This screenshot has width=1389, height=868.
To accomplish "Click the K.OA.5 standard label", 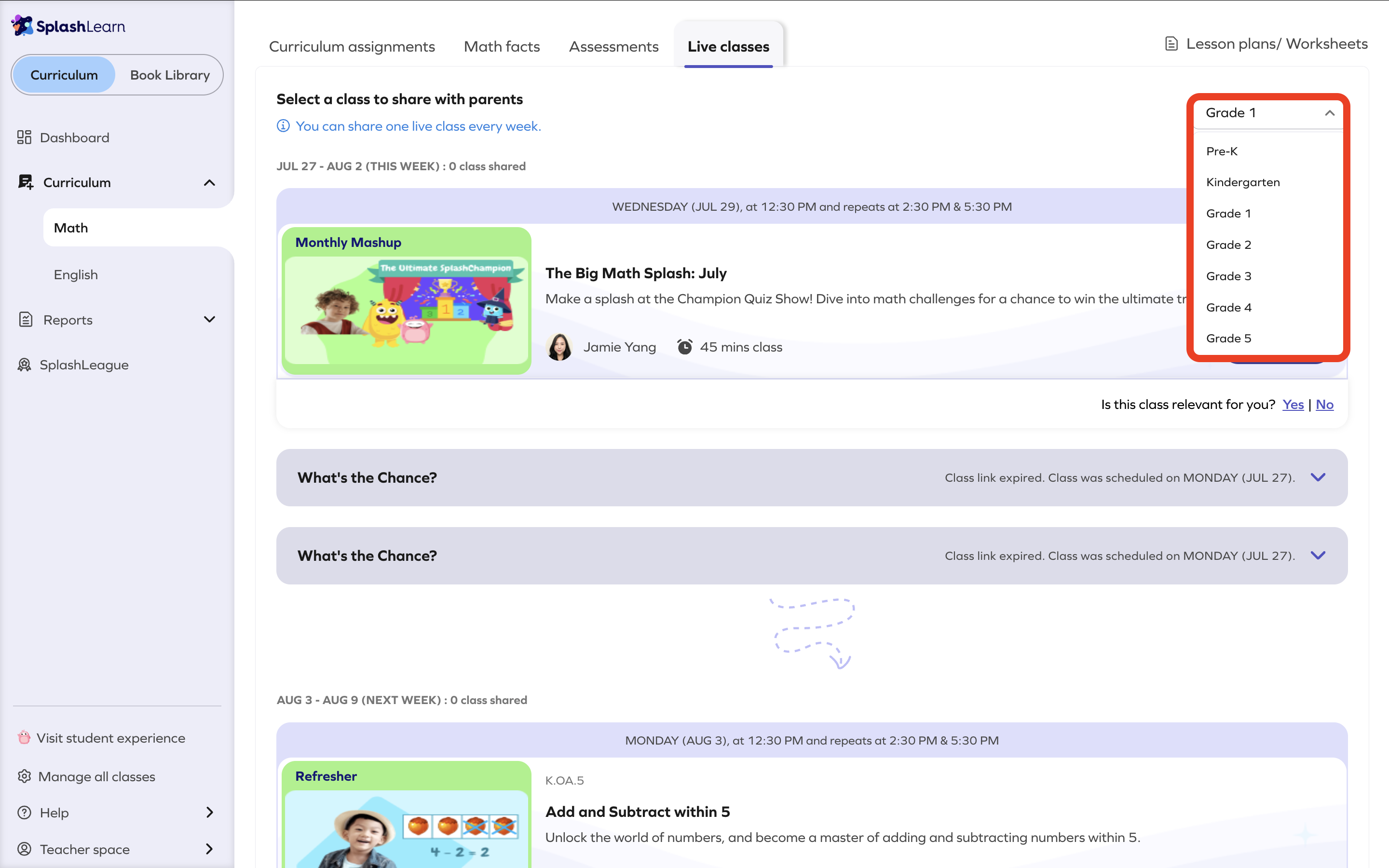I will pyautogui.click(x=564, y=780).
